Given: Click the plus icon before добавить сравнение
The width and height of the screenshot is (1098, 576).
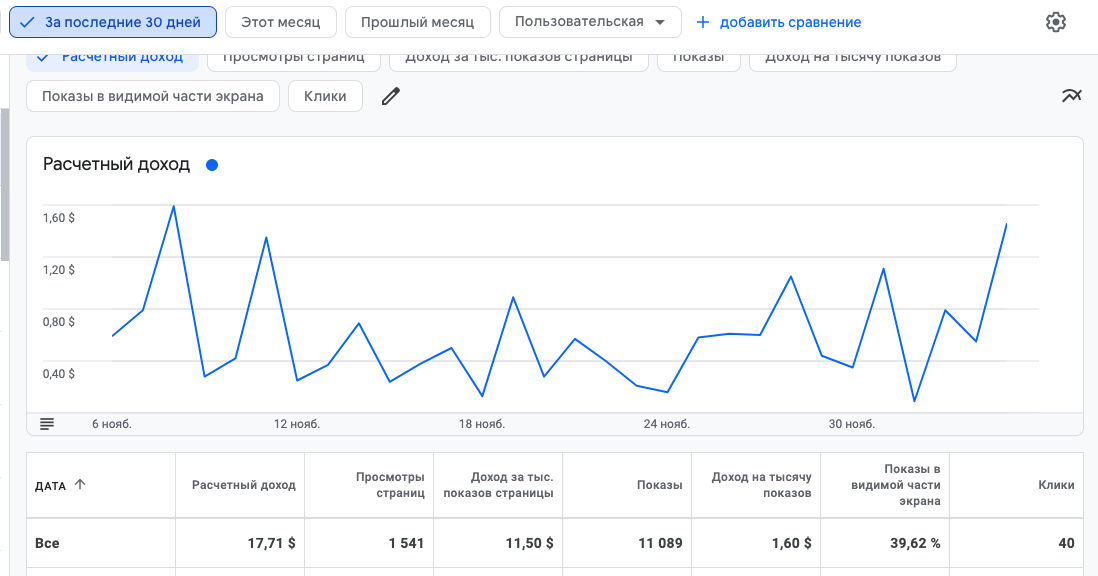Looking at the screenshot, I should (703, 22).
